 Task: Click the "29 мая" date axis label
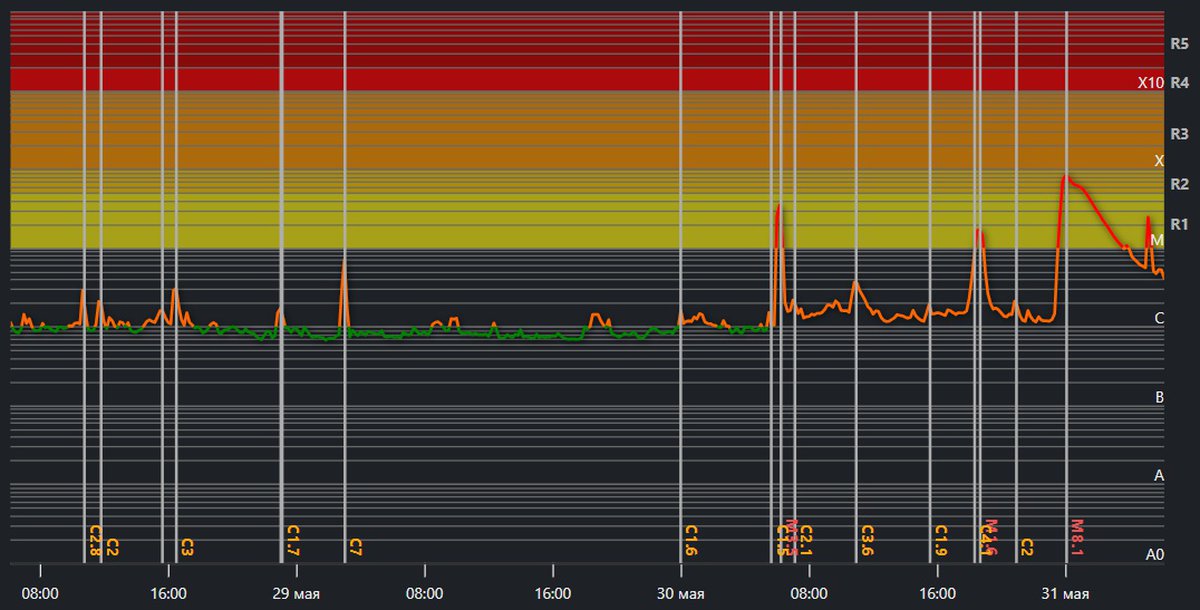click(x=295, y=594)
